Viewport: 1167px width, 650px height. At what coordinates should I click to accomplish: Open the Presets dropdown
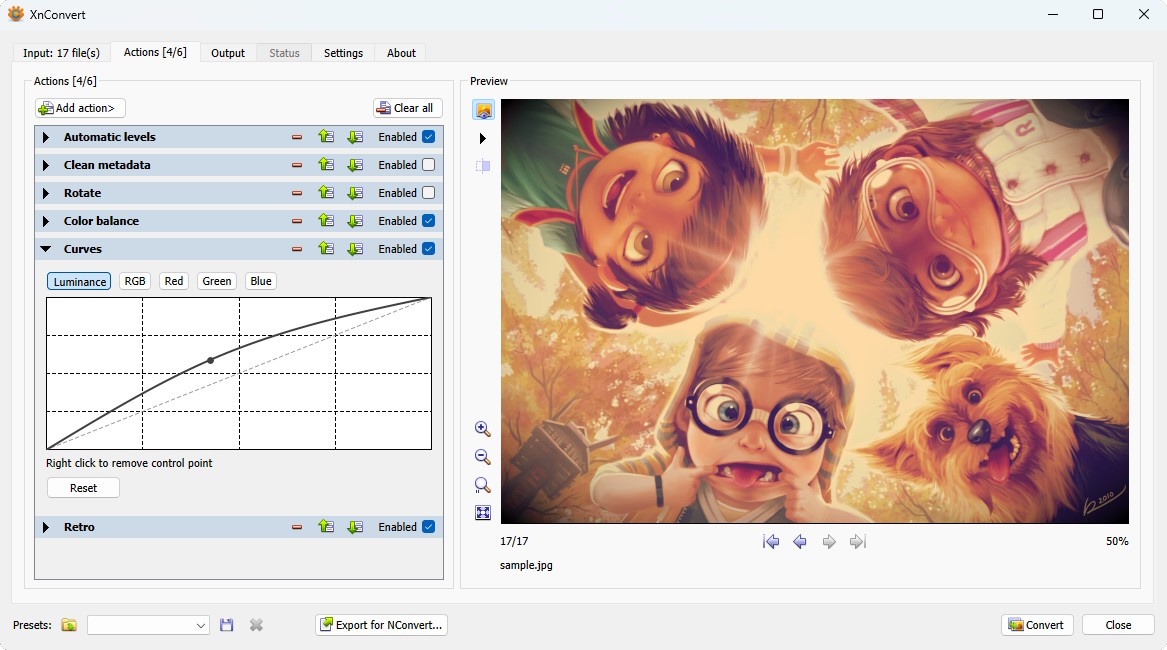[x=148, y=625]
